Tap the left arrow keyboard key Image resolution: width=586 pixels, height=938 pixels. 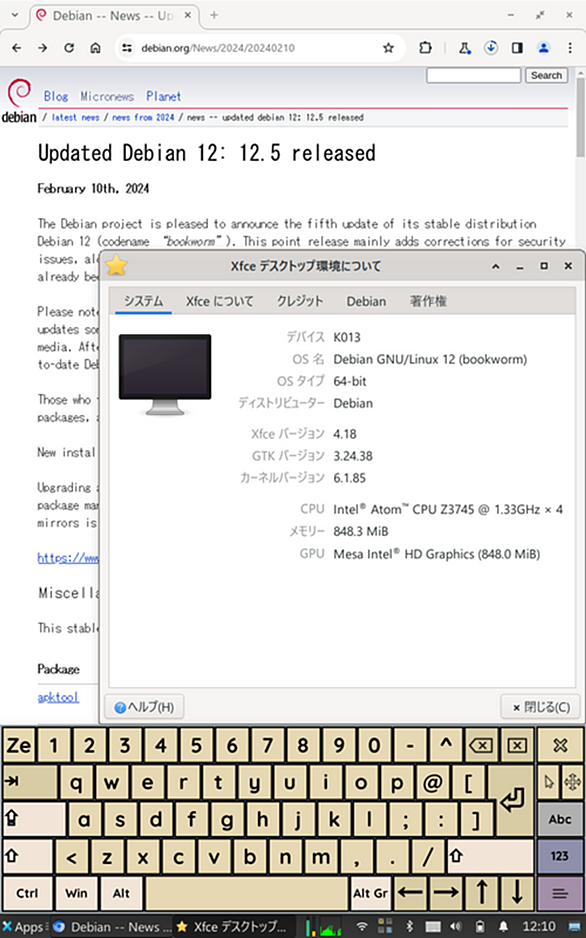tap(410, 893)
